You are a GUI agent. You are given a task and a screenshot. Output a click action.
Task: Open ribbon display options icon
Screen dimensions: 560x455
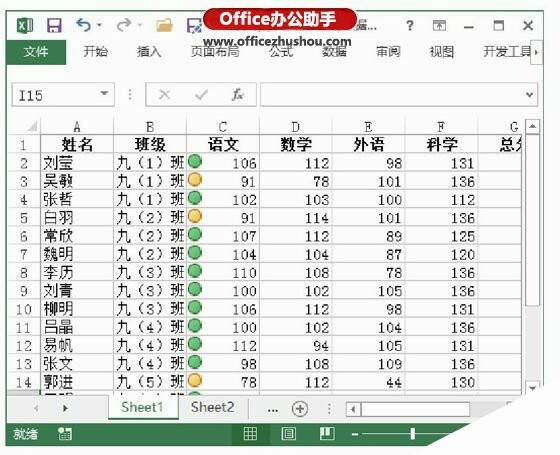pyautogui.click(x=439, y=26)
